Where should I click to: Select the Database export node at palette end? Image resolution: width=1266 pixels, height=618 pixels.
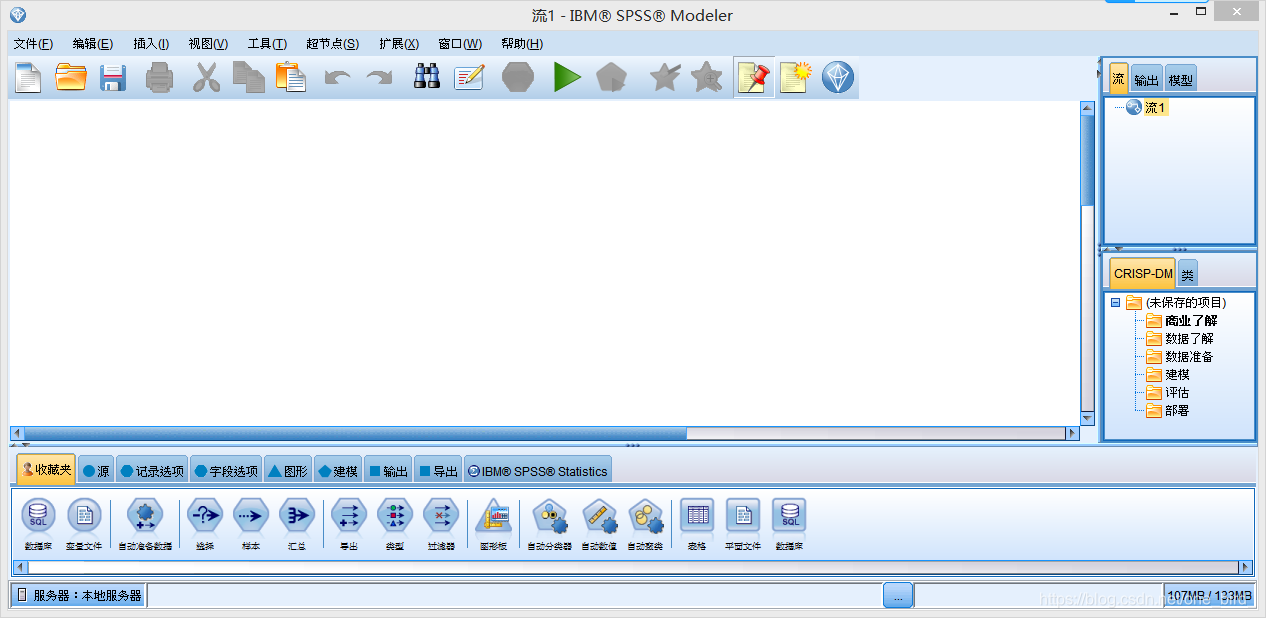[x=790, y=524]
